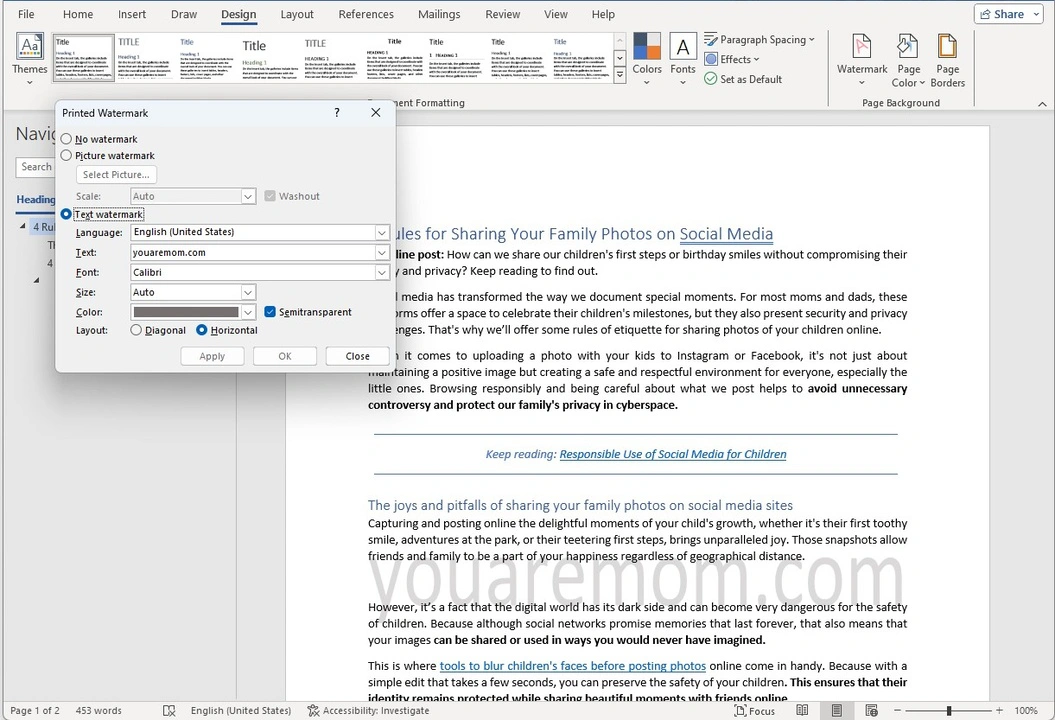Image resolution: width=1055 pixels, height=720 pixels.
Task: Click Set as Default
Action: point(743,79)
